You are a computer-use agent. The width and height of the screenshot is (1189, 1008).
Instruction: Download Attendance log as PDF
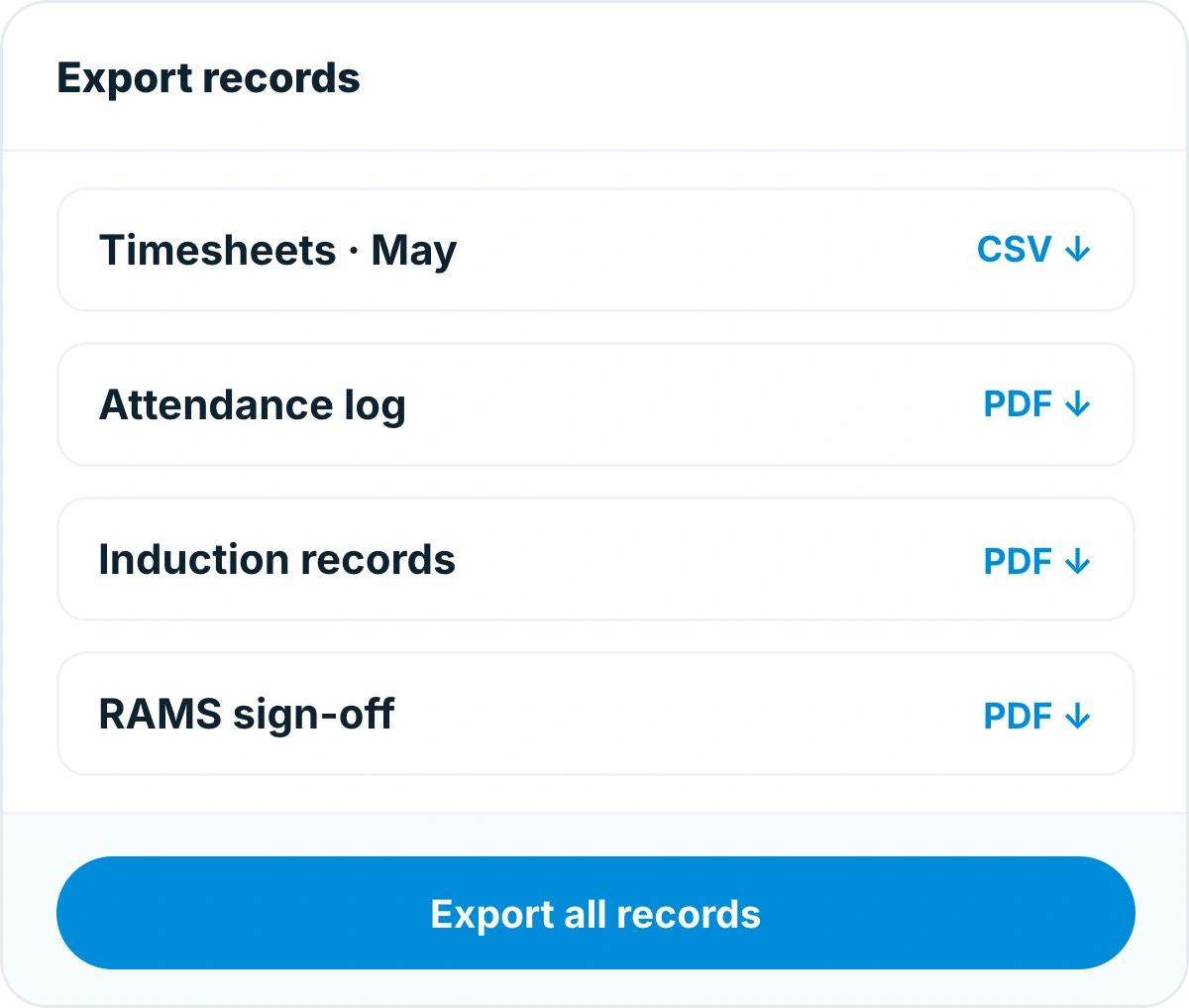point(1036,404)
